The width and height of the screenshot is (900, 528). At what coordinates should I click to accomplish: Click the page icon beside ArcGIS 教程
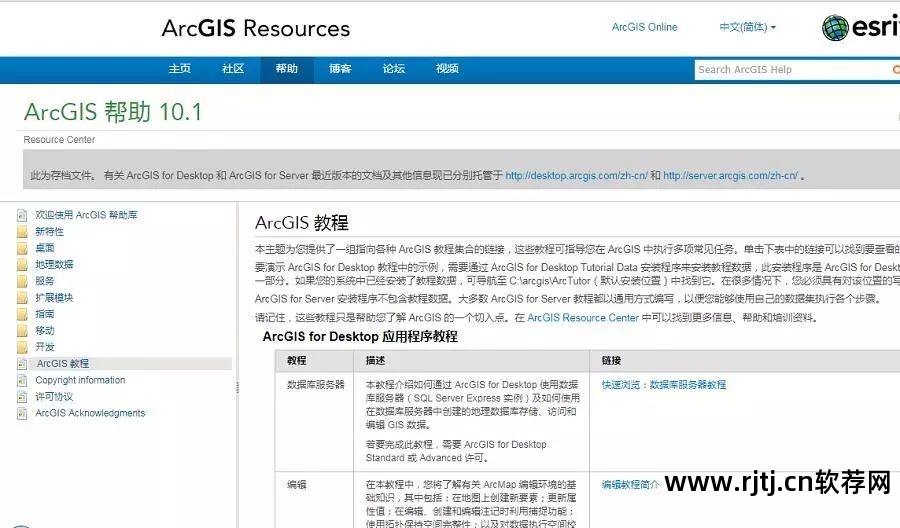tap(22, 364)
